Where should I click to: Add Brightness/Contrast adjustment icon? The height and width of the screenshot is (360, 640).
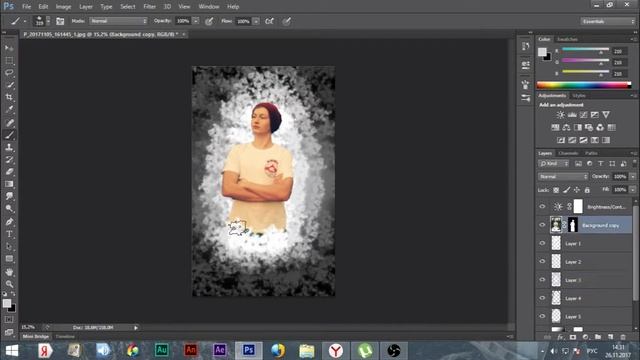[561, 115]
